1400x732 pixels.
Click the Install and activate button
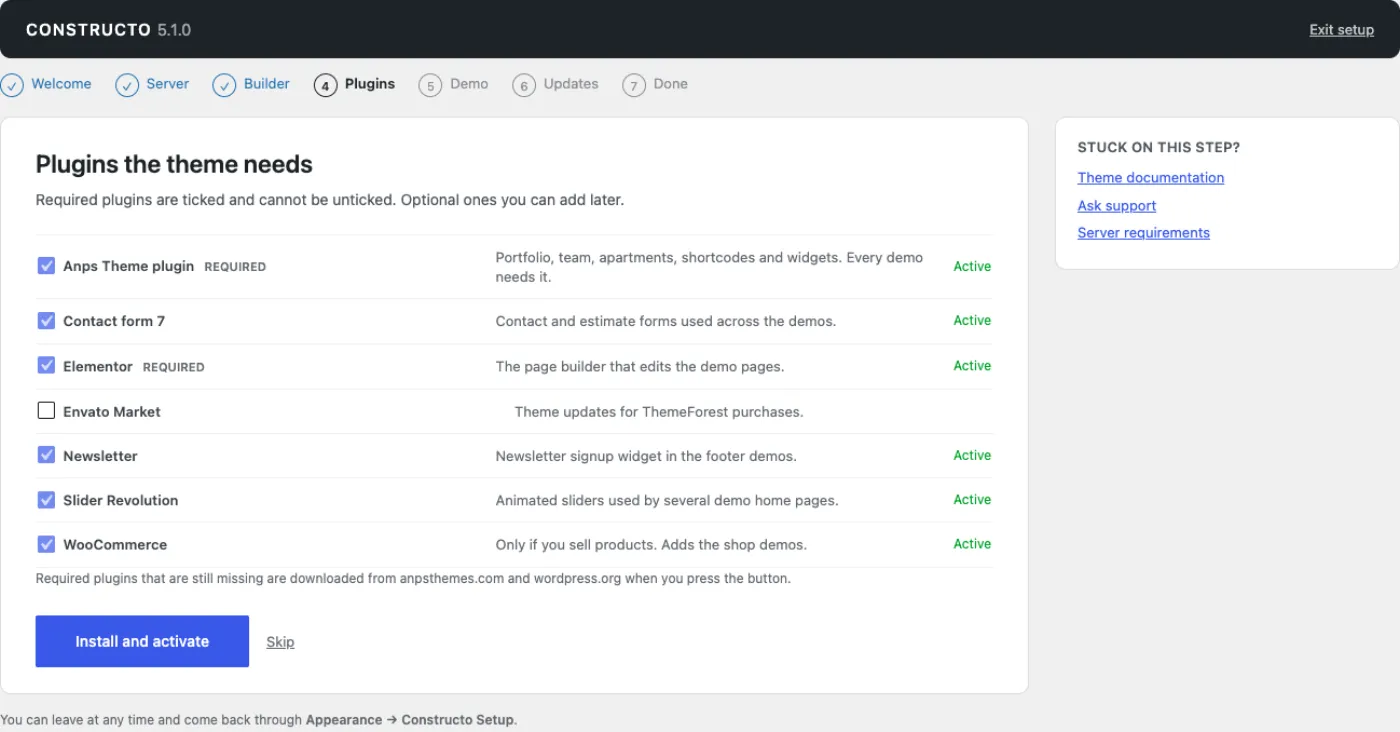pos(142,641)
